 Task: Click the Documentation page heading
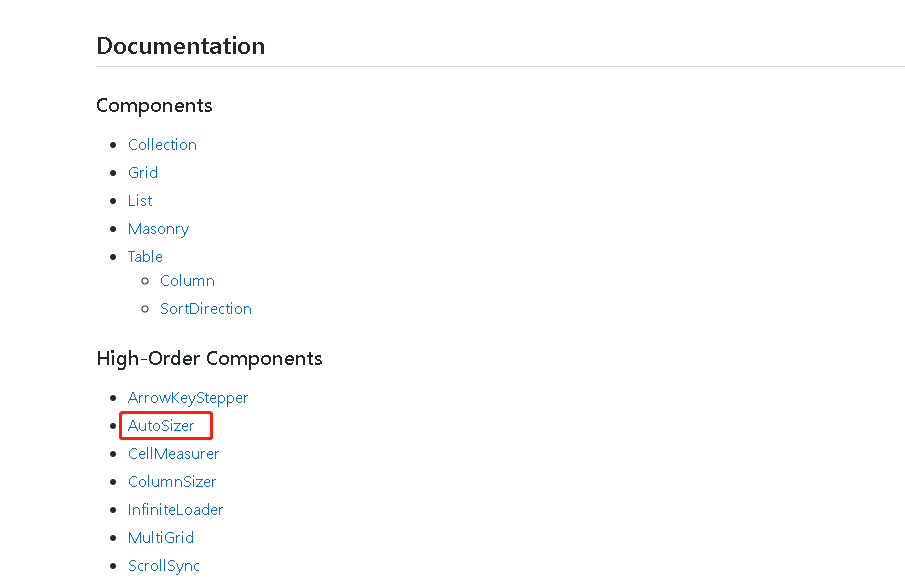click(180, 46)
